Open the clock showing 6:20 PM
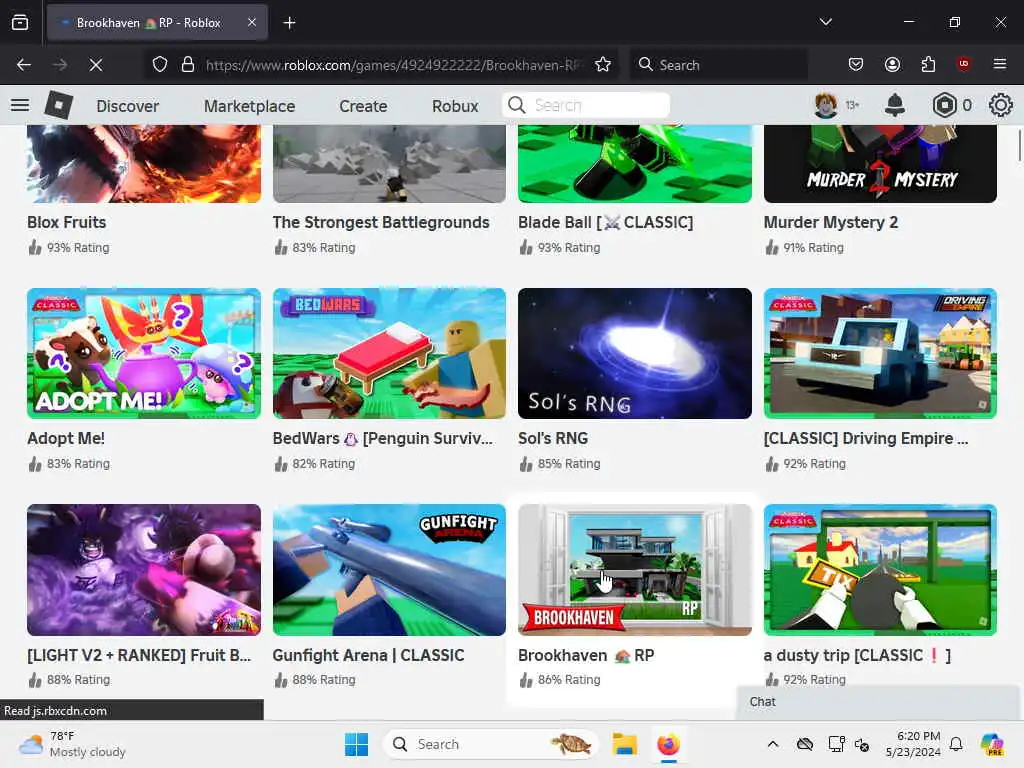The image size is (1024, 768). point(914,744)
